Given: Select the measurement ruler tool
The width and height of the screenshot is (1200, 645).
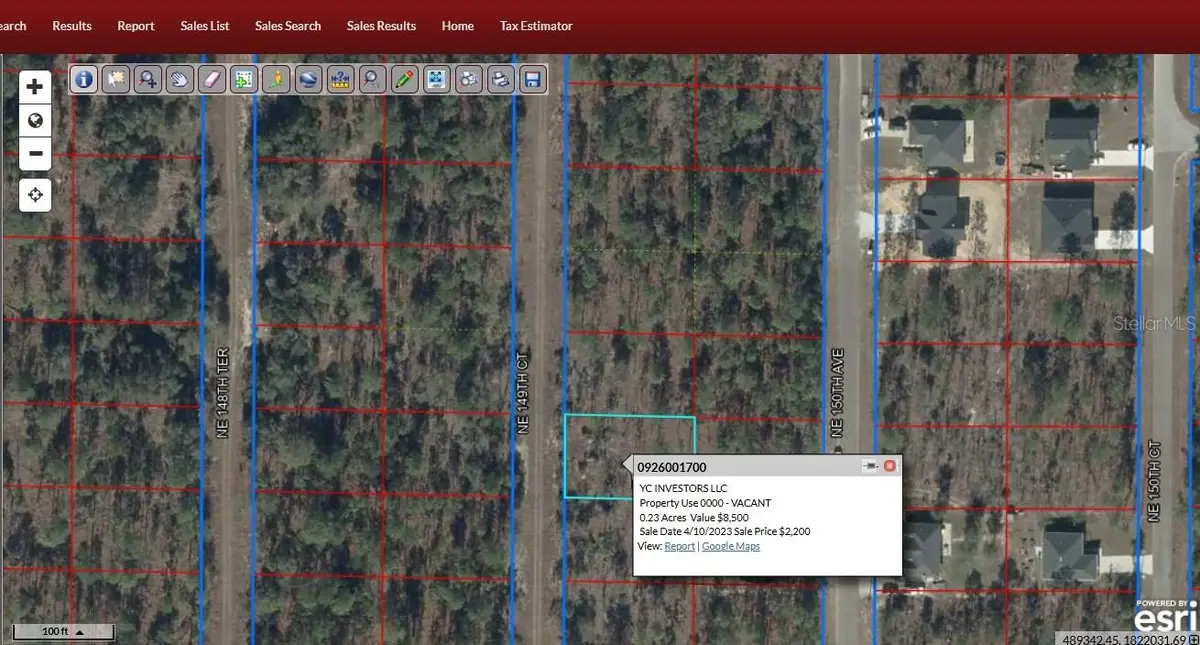Looking at the screenshot, I should click(x=340, y=79).
